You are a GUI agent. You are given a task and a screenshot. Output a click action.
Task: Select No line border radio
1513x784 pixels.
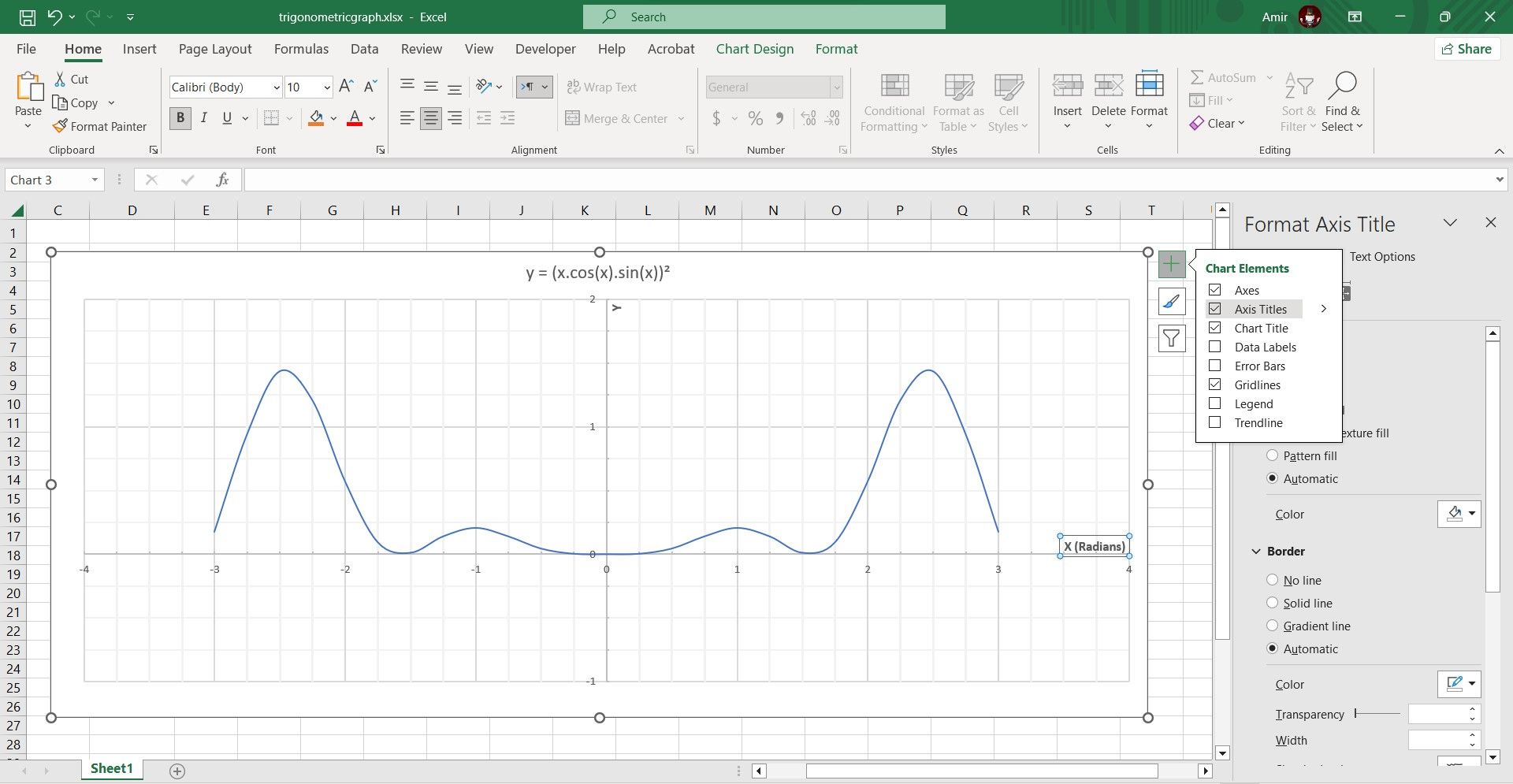click(x=1272, y=580)
